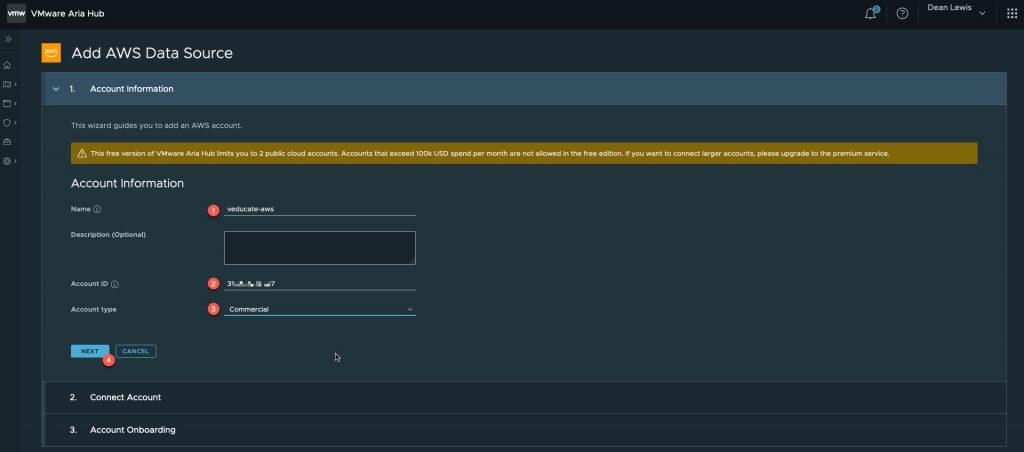The image size is (1024, 452).
Task: Click the Add AWS Data Source heading
Action: pos(152,53)
